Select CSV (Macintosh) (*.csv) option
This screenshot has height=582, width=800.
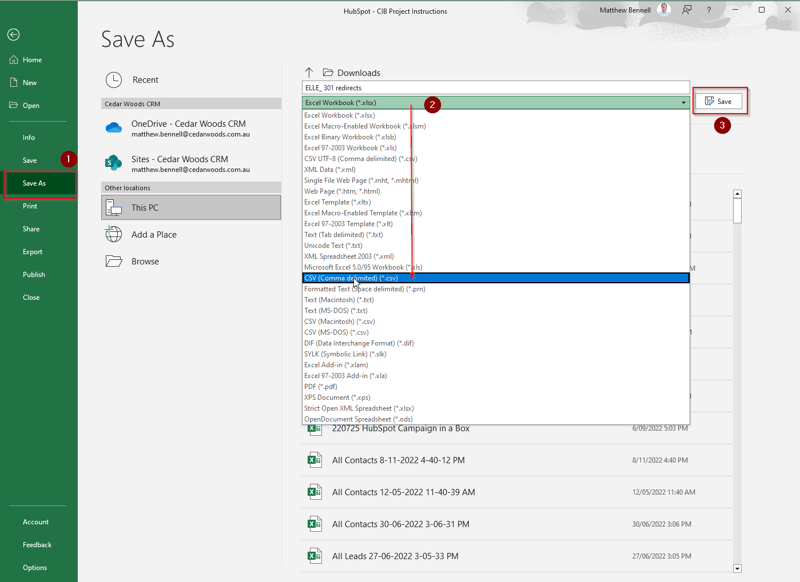pyautogui.click(x=495, y=321)
